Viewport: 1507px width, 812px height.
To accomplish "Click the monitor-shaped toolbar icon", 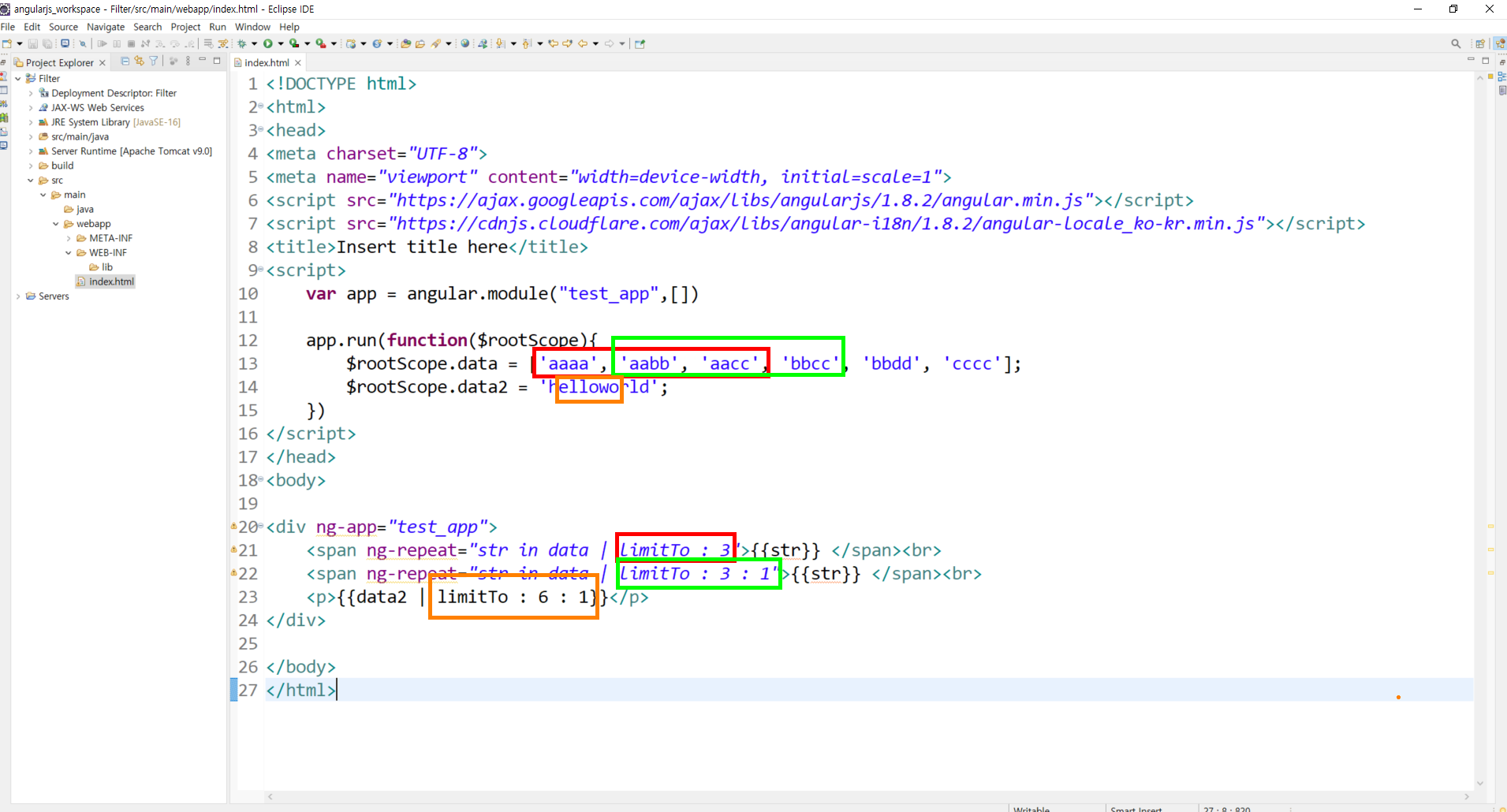I will point(65,44).
